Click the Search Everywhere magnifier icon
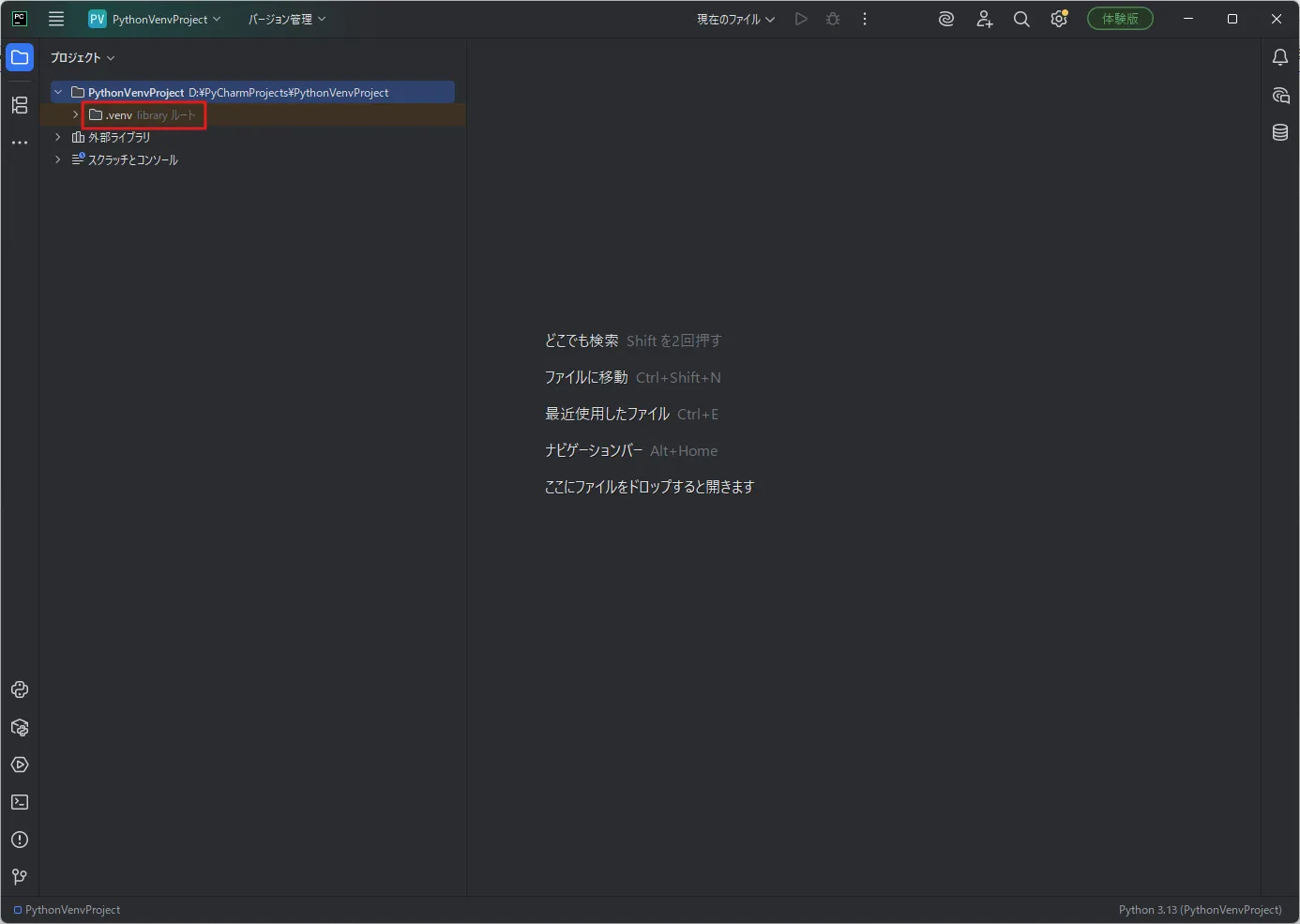1300x924 pixels. tap(1021, 19)
